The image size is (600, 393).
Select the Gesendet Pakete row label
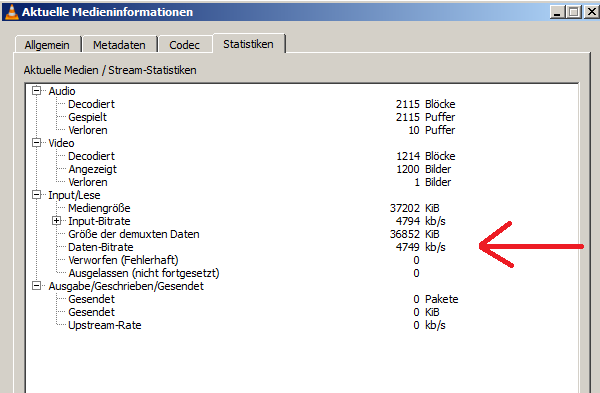pyautogui.click(x=91, y=299)
